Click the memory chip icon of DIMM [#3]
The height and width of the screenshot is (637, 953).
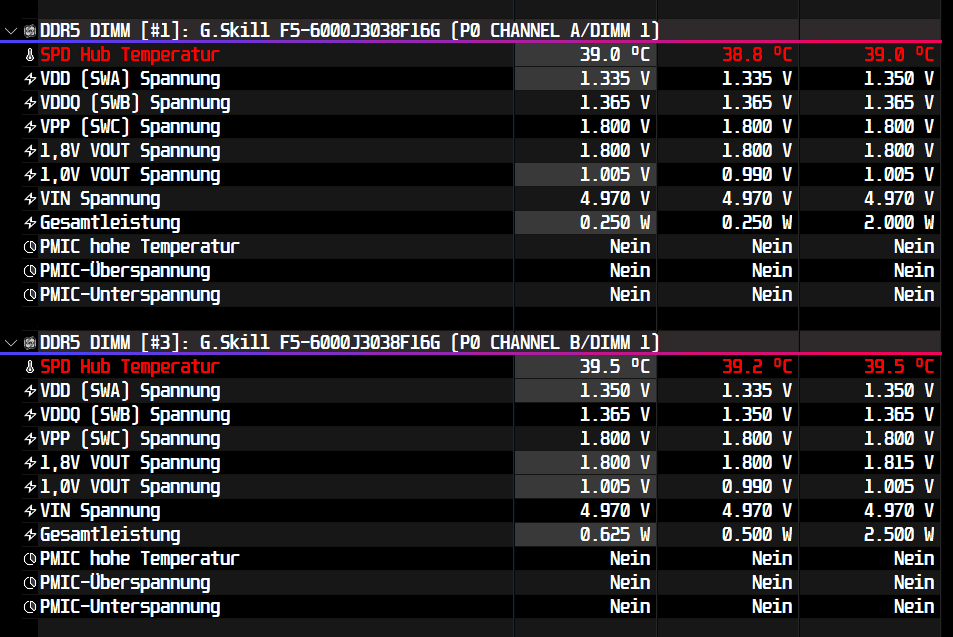(x=30, y=343)
